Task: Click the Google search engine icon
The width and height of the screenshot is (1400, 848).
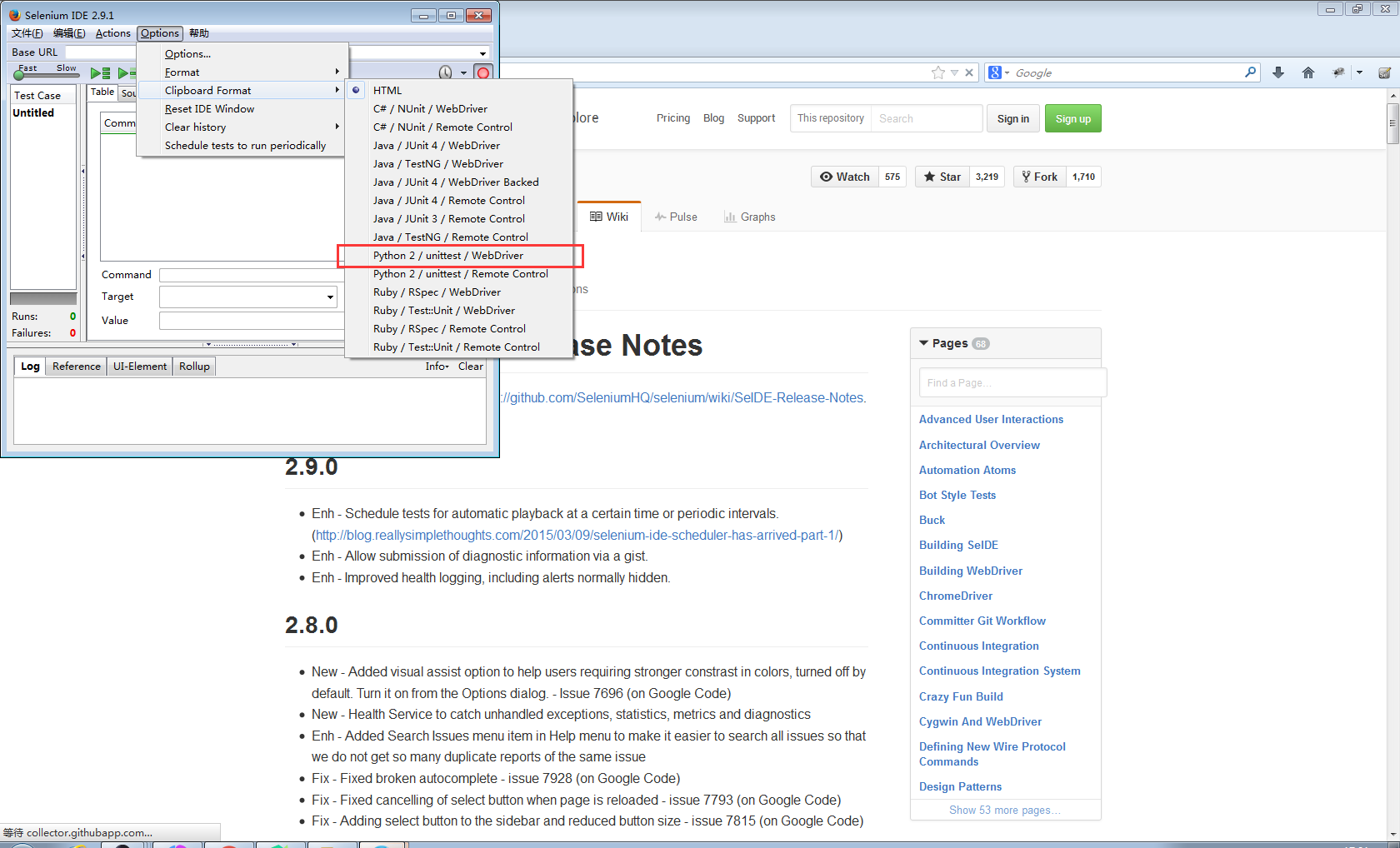Action: coord(994,72)
